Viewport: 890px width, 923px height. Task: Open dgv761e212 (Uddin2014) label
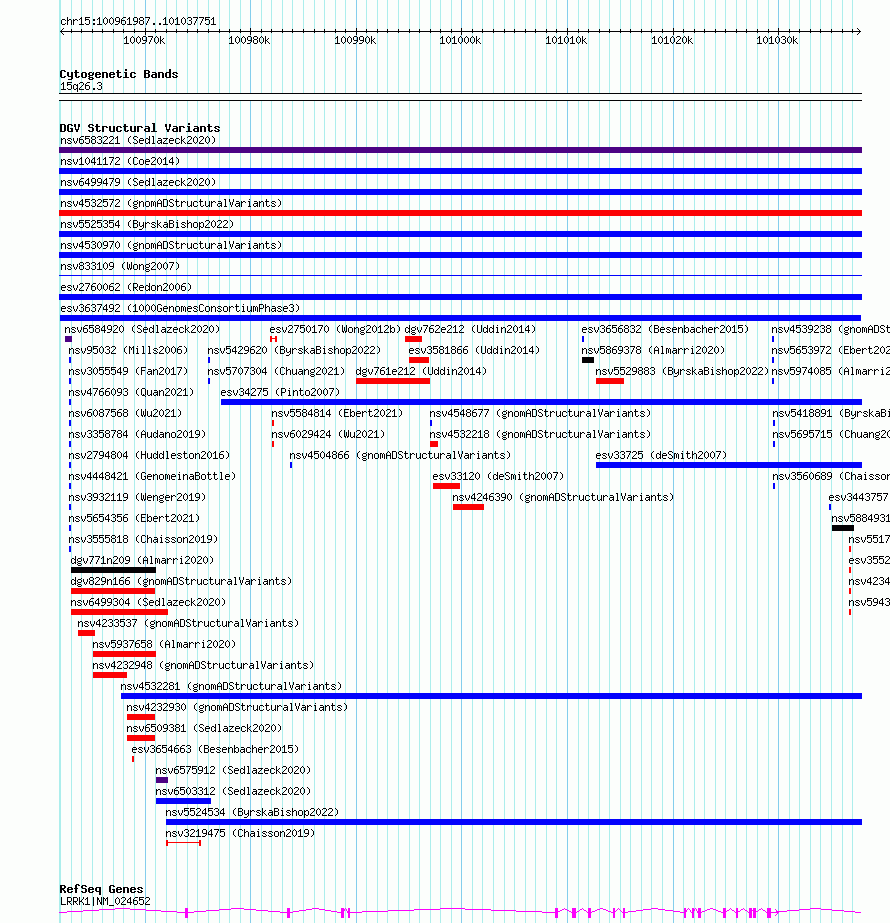point(421,371)
